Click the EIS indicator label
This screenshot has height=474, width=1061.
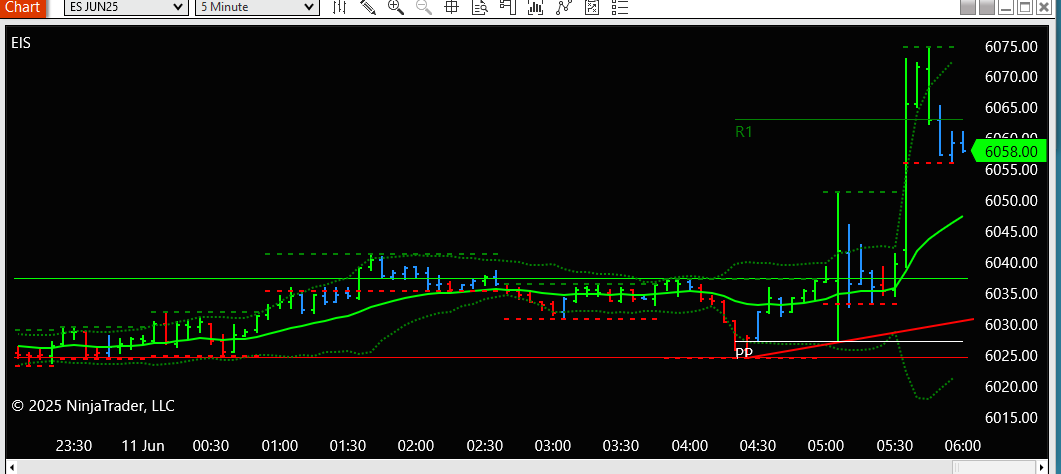tap(21, 43)
